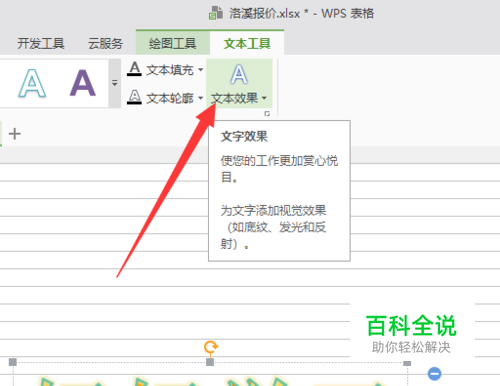Image resolution: width=500 pixels, height=386 pixels.
Task: Select the top-middle resize handle of the text box
Action: tap(210, 362)
